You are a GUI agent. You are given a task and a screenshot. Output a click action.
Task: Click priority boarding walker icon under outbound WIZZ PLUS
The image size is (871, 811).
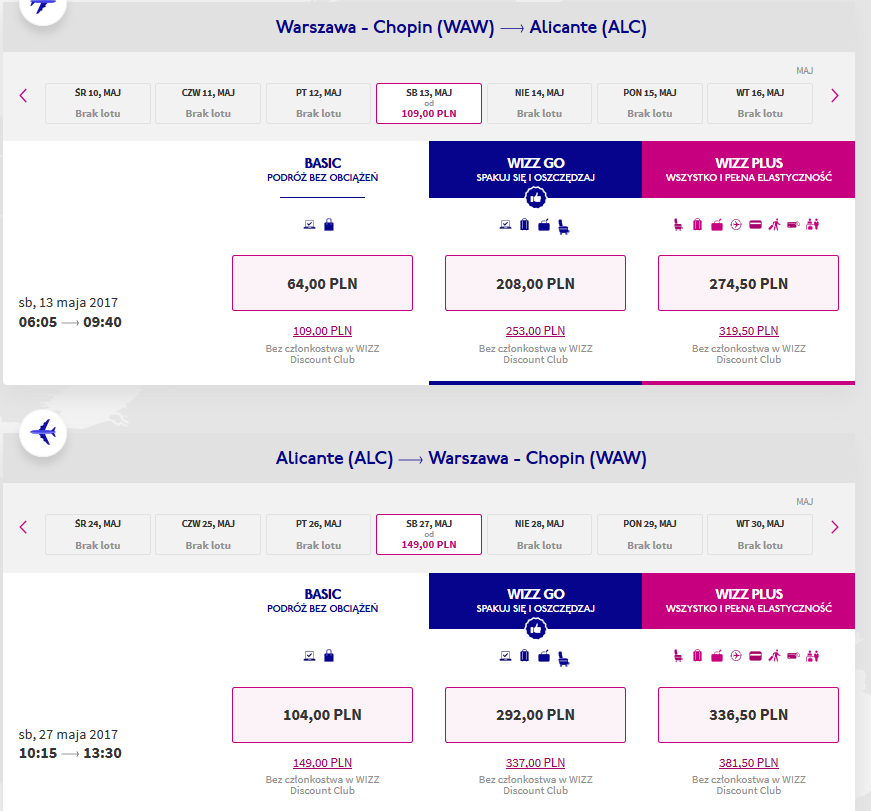774,224
